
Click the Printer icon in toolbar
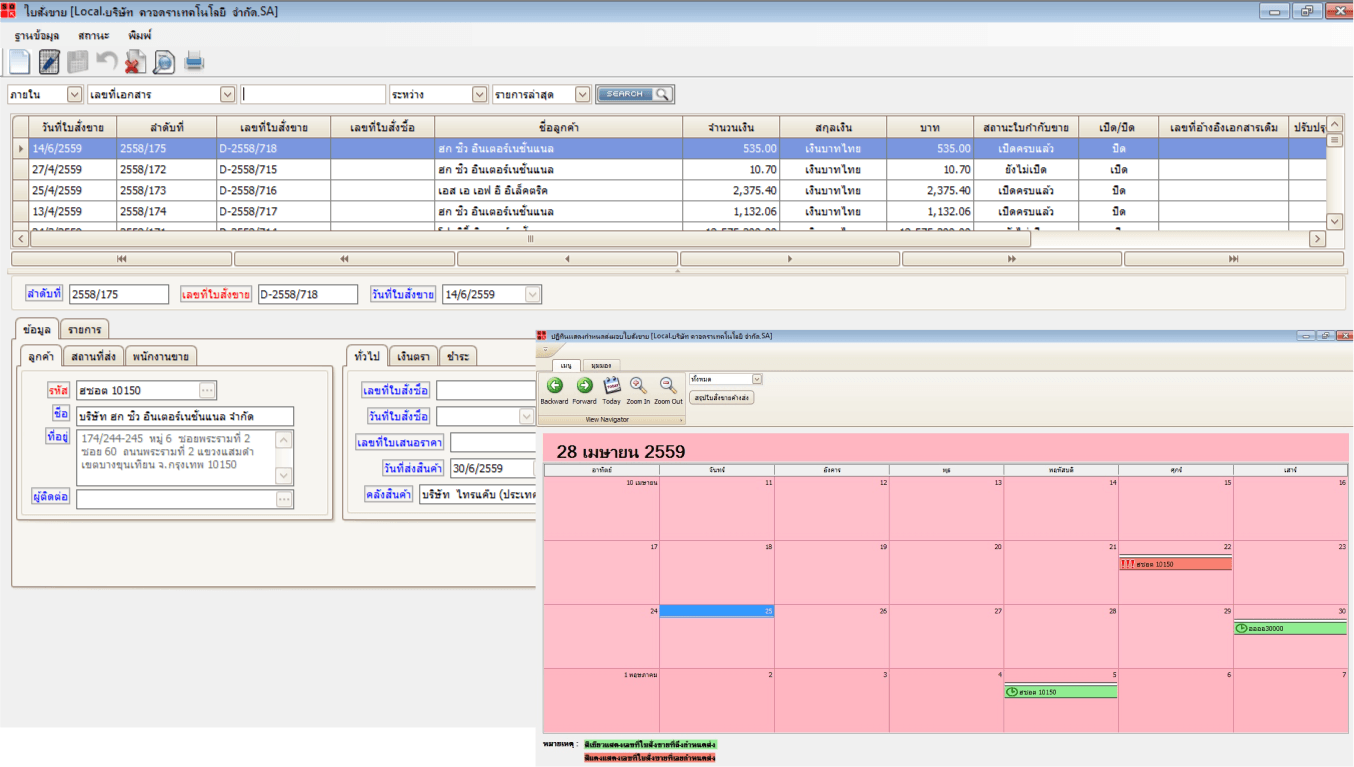pos(194,62)
